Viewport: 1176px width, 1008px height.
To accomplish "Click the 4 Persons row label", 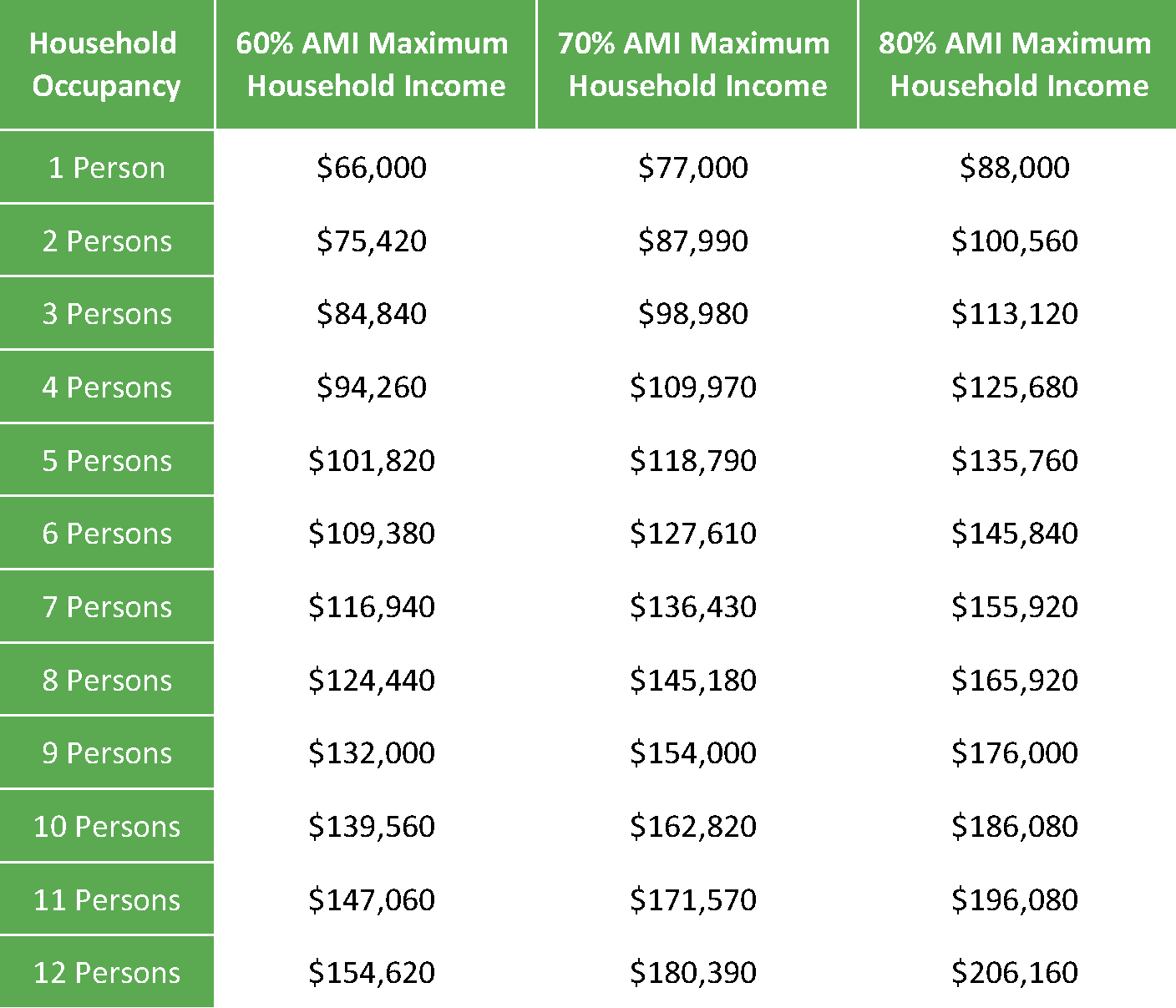I will (106, 387).
